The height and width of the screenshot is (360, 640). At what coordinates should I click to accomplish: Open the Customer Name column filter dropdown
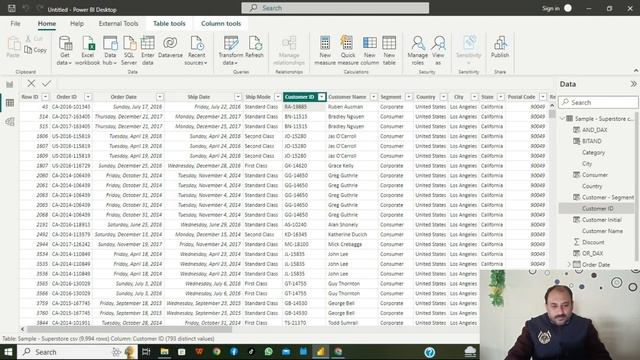[x=373, y=97]
